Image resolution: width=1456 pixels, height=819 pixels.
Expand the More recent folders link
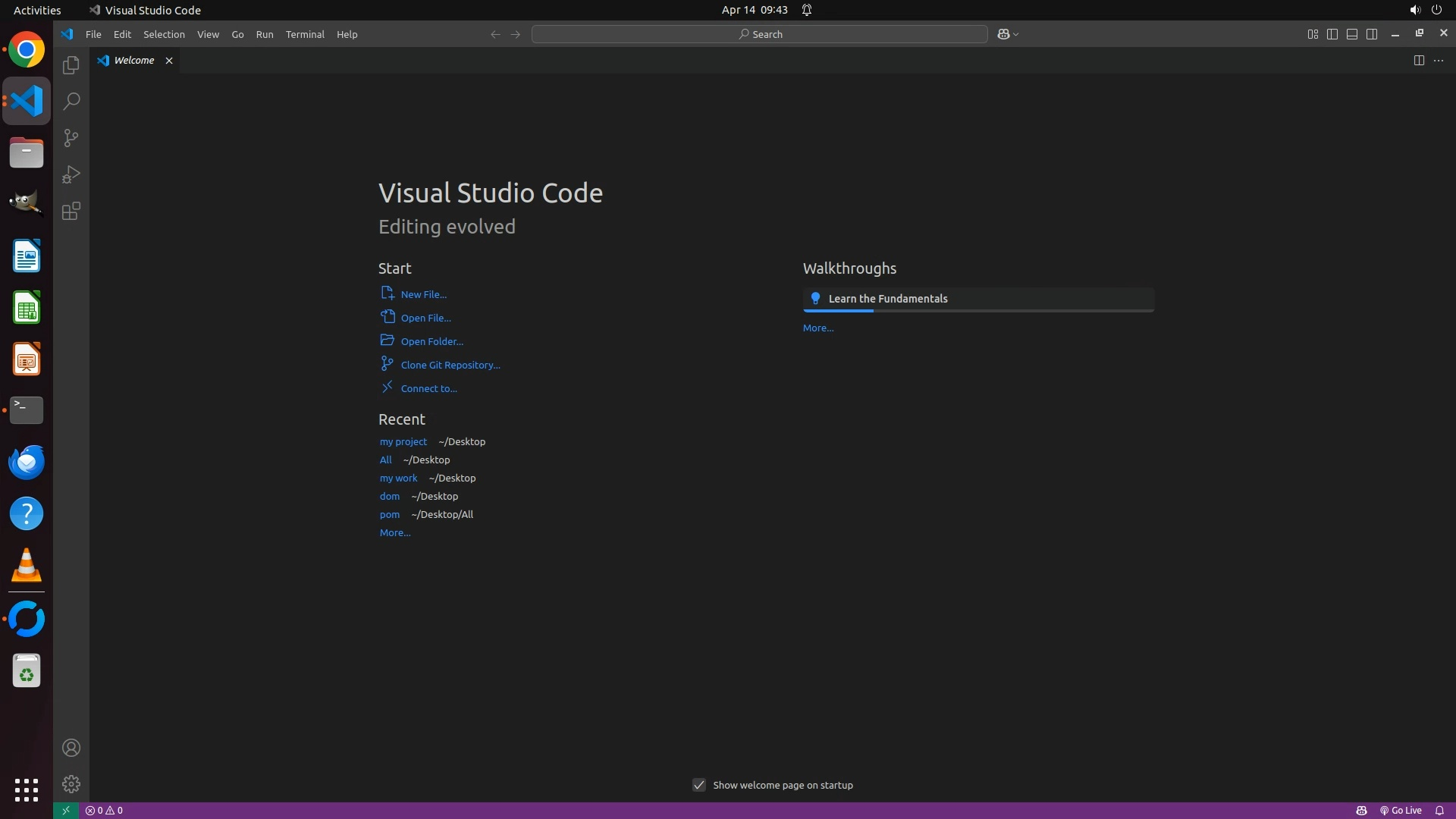pos(395,533)
